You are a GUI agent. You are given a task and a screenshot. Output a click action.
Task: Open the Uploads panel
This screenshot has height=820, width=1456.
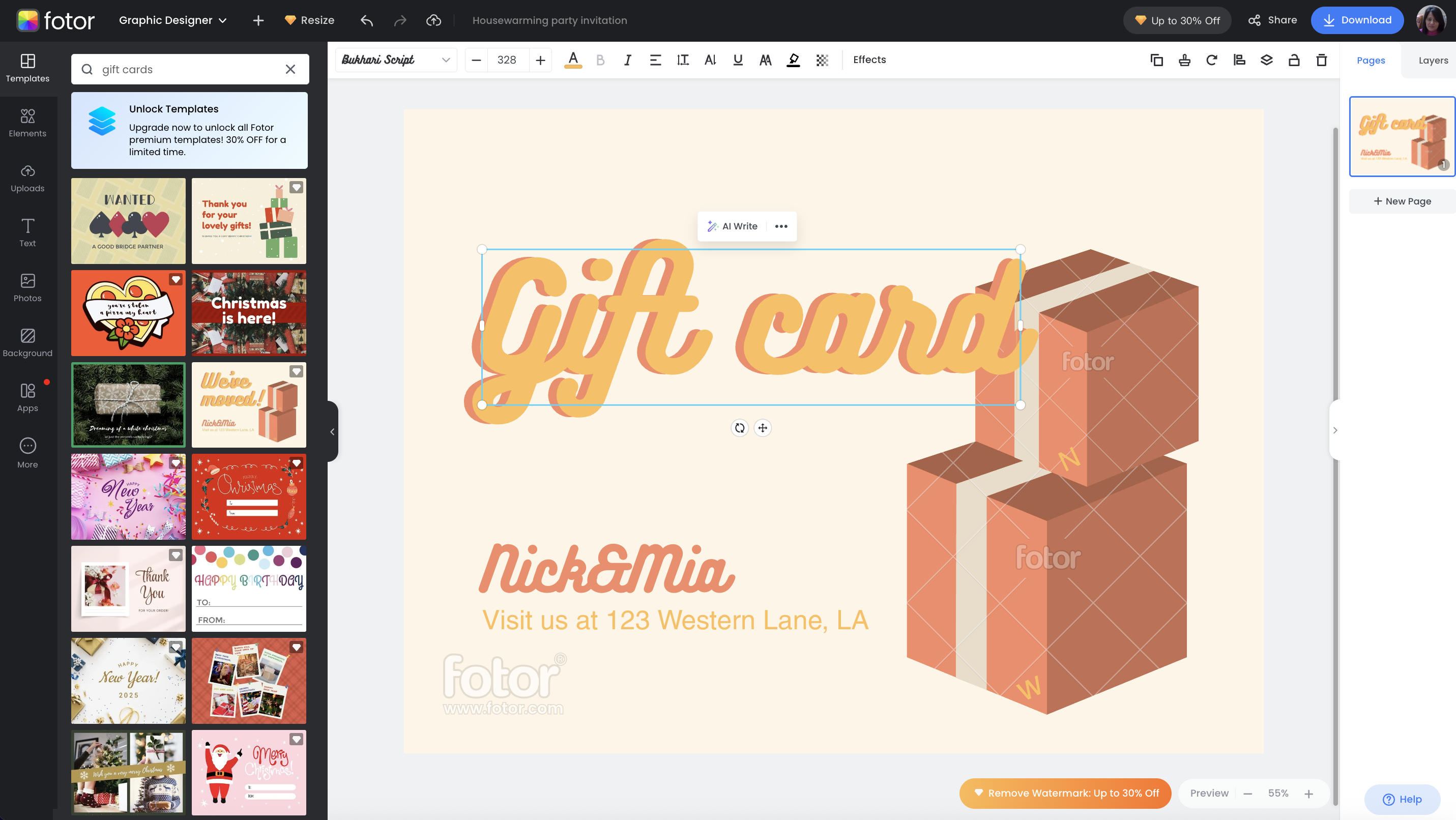point(27,178)
